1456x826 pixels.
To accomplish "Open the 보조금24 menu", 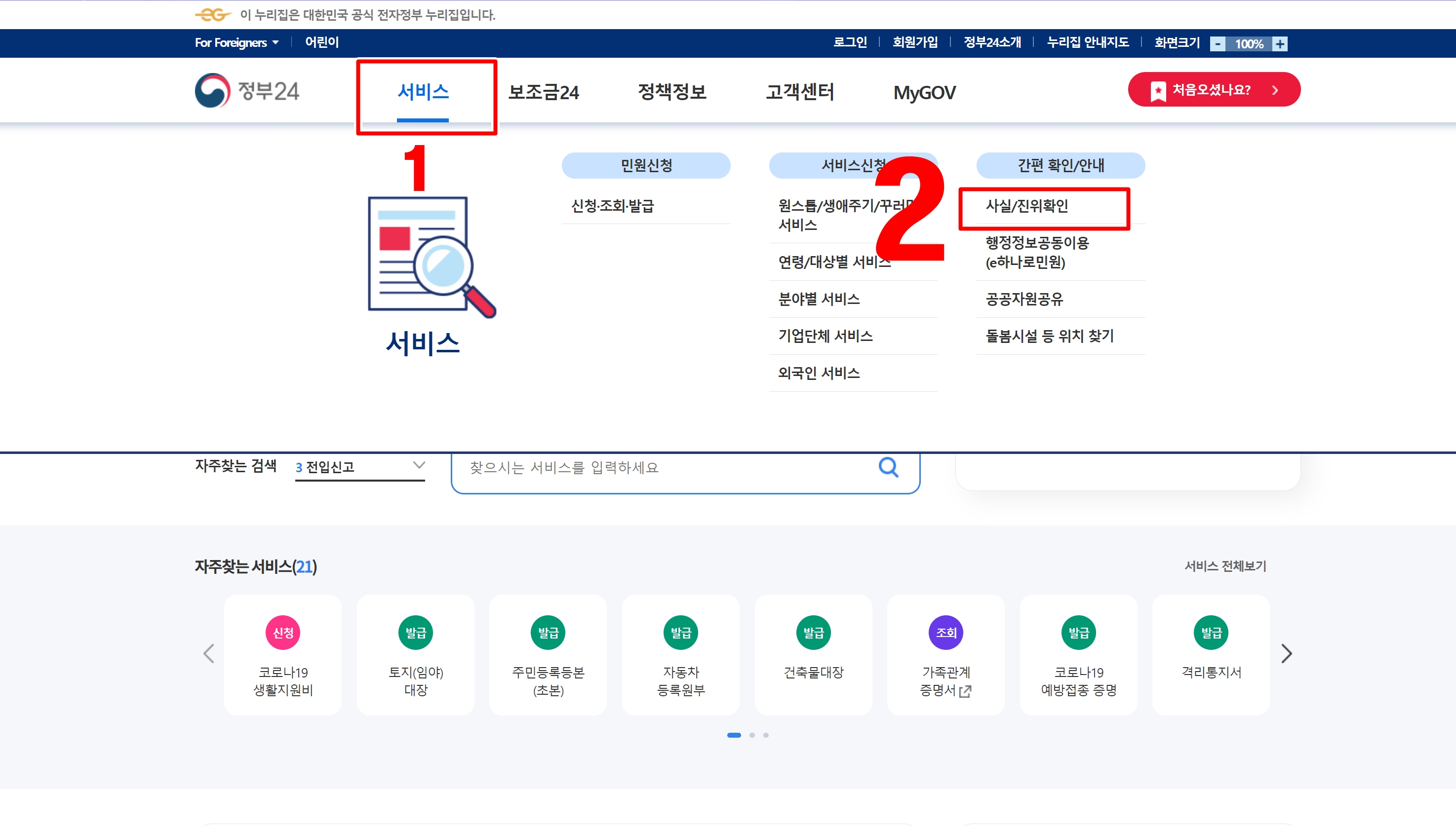I will tap(543, 92).
